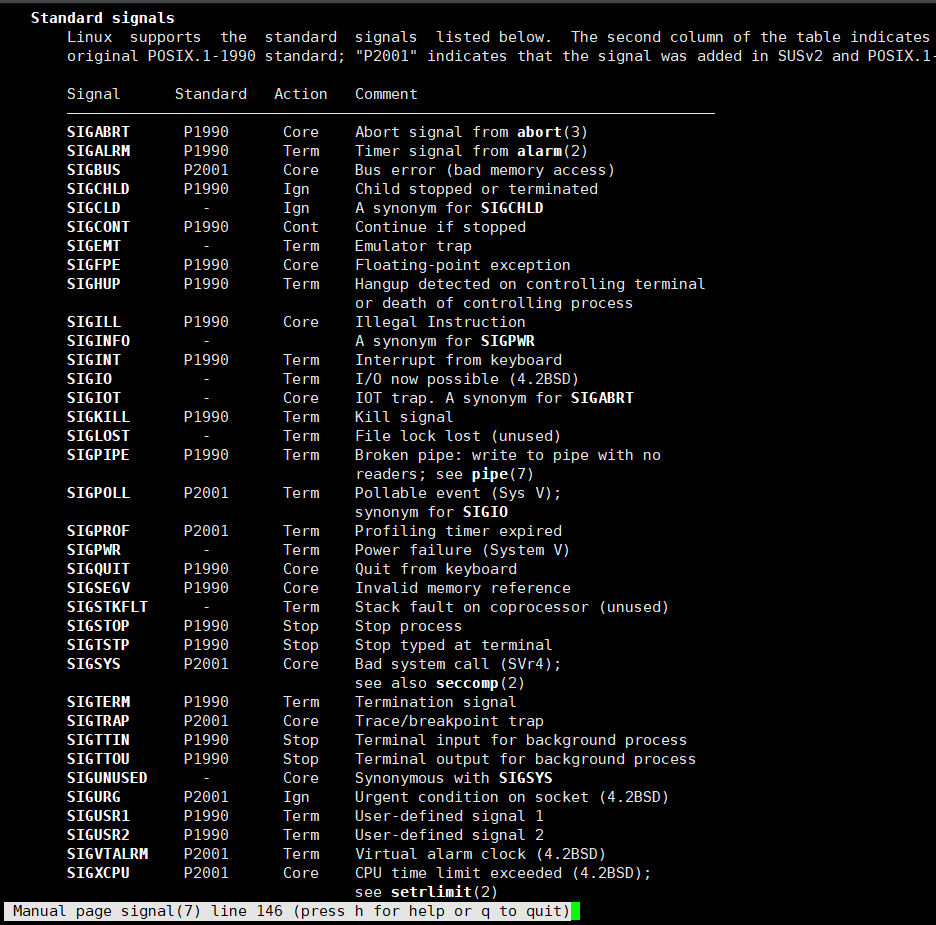The width and height of the screenshot is (936, 925).
Task: Click the Standard signals section heading
Action: click(102, 17)
